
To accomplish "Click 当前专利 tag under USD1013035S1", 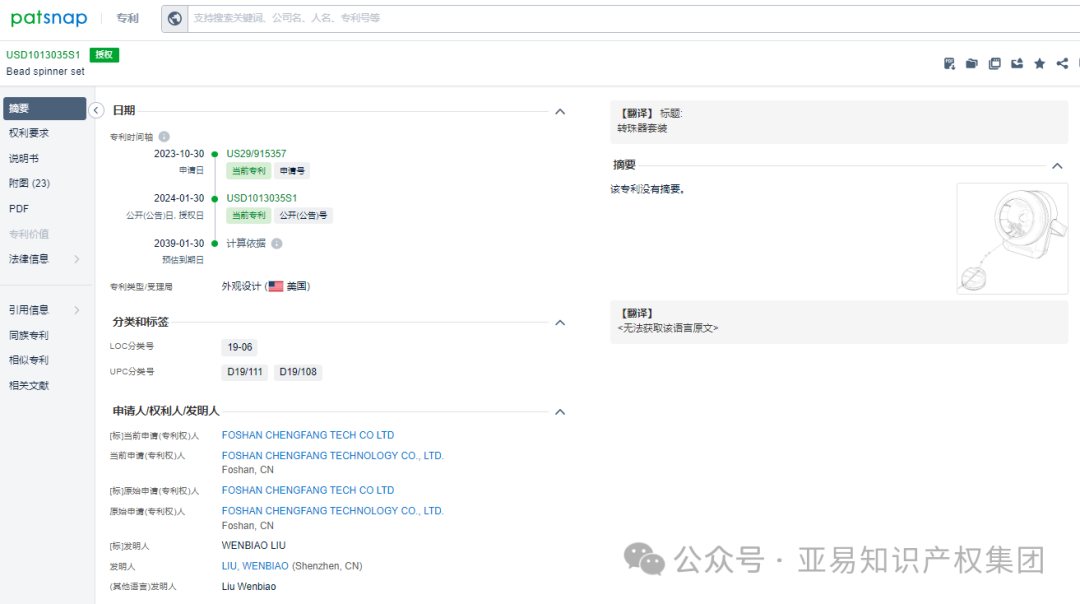I will pos(249,216).
